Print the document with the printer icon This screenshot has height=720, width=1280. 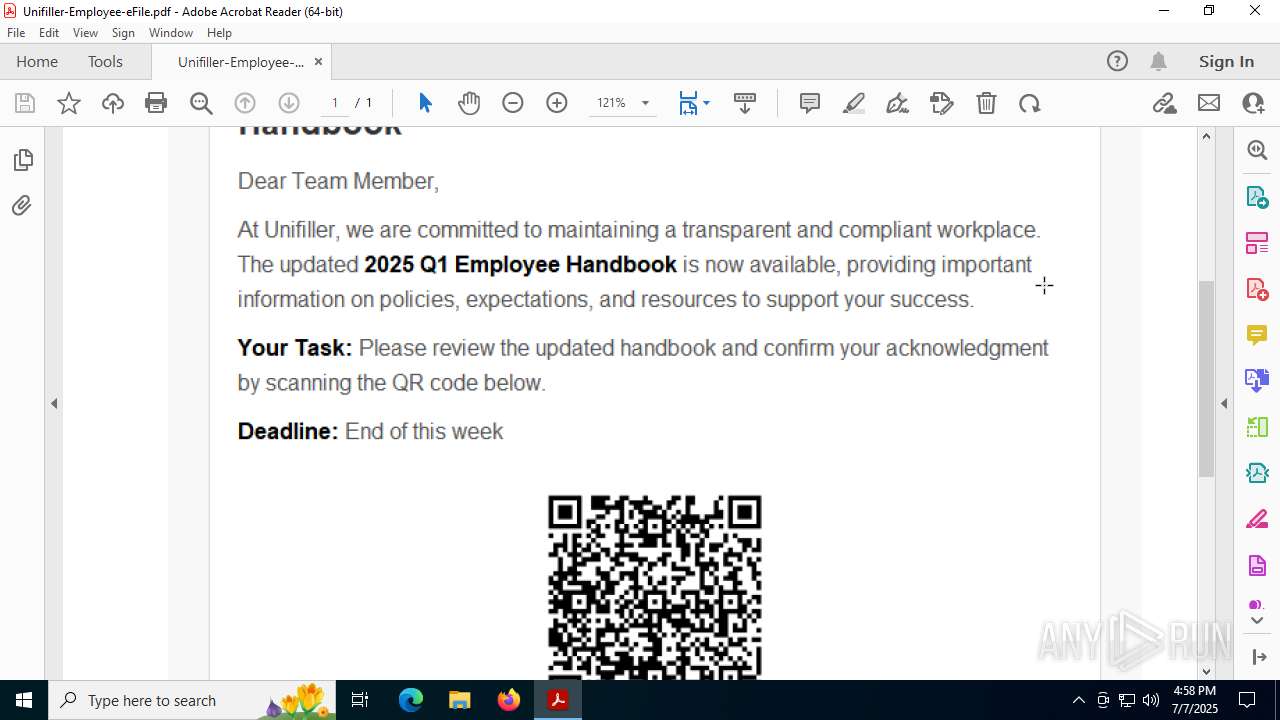click(156, 103)
